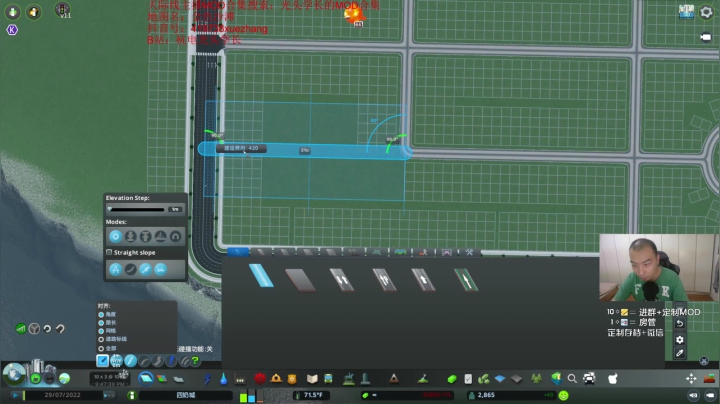Open the landscaping terrain tool icon
This screenshot has width=720, height=404.
click(x=423, y=379)
